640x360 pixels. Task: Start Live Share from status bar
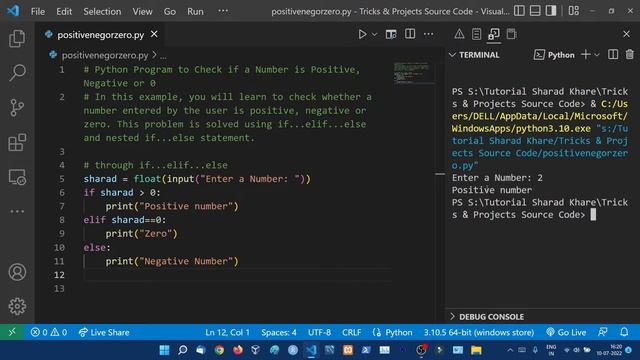(104, 332)
